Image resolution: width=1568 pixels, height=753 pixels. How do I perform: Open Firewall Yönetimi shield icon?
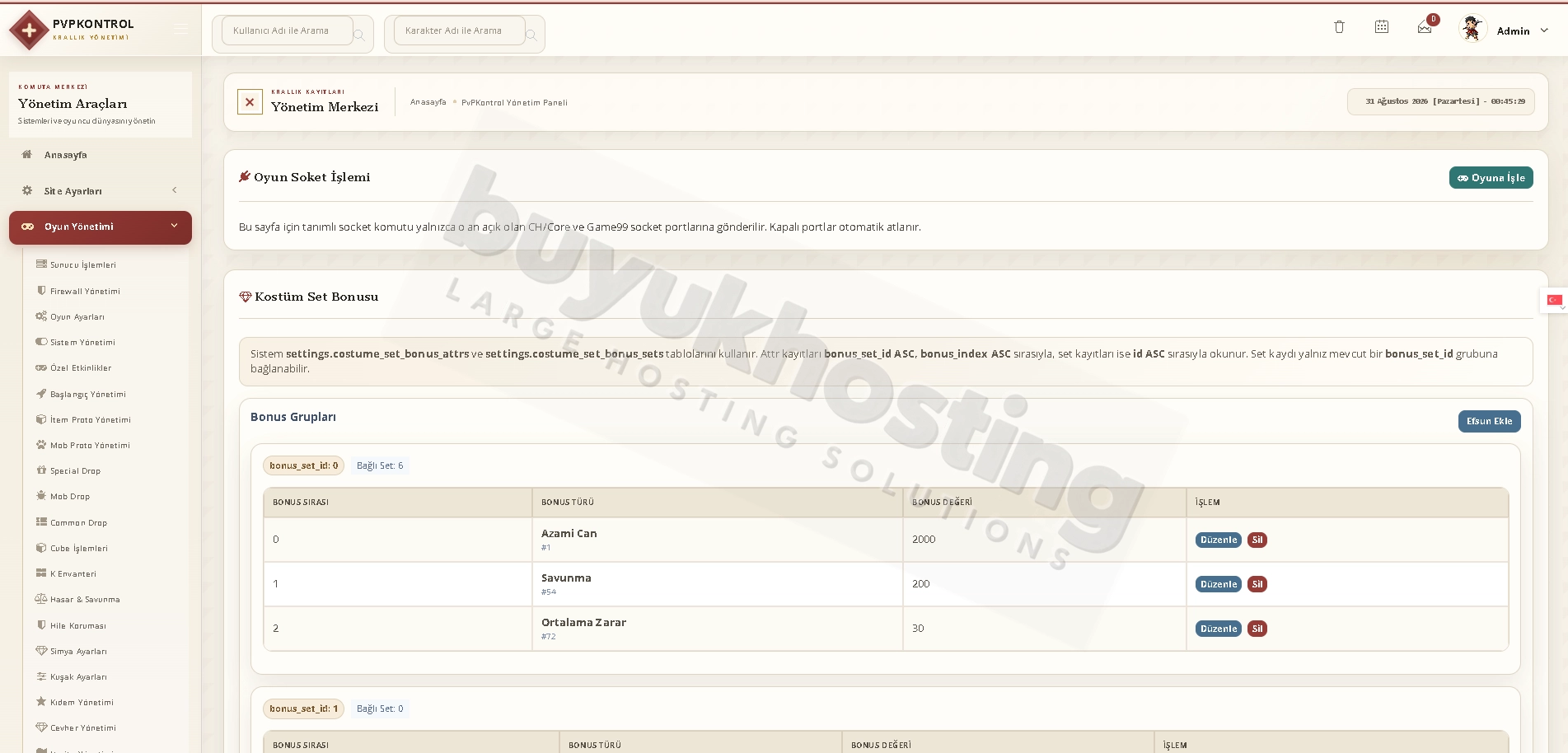coord(41,290)
